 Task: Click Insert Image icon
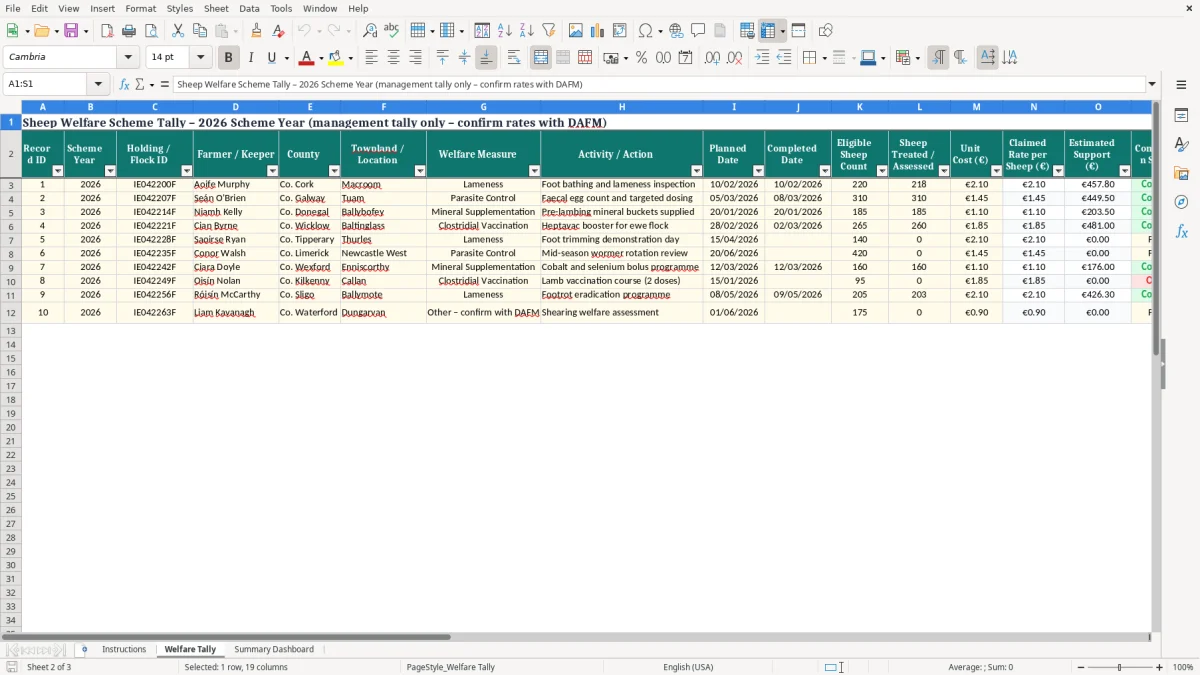tap(576, 31)
